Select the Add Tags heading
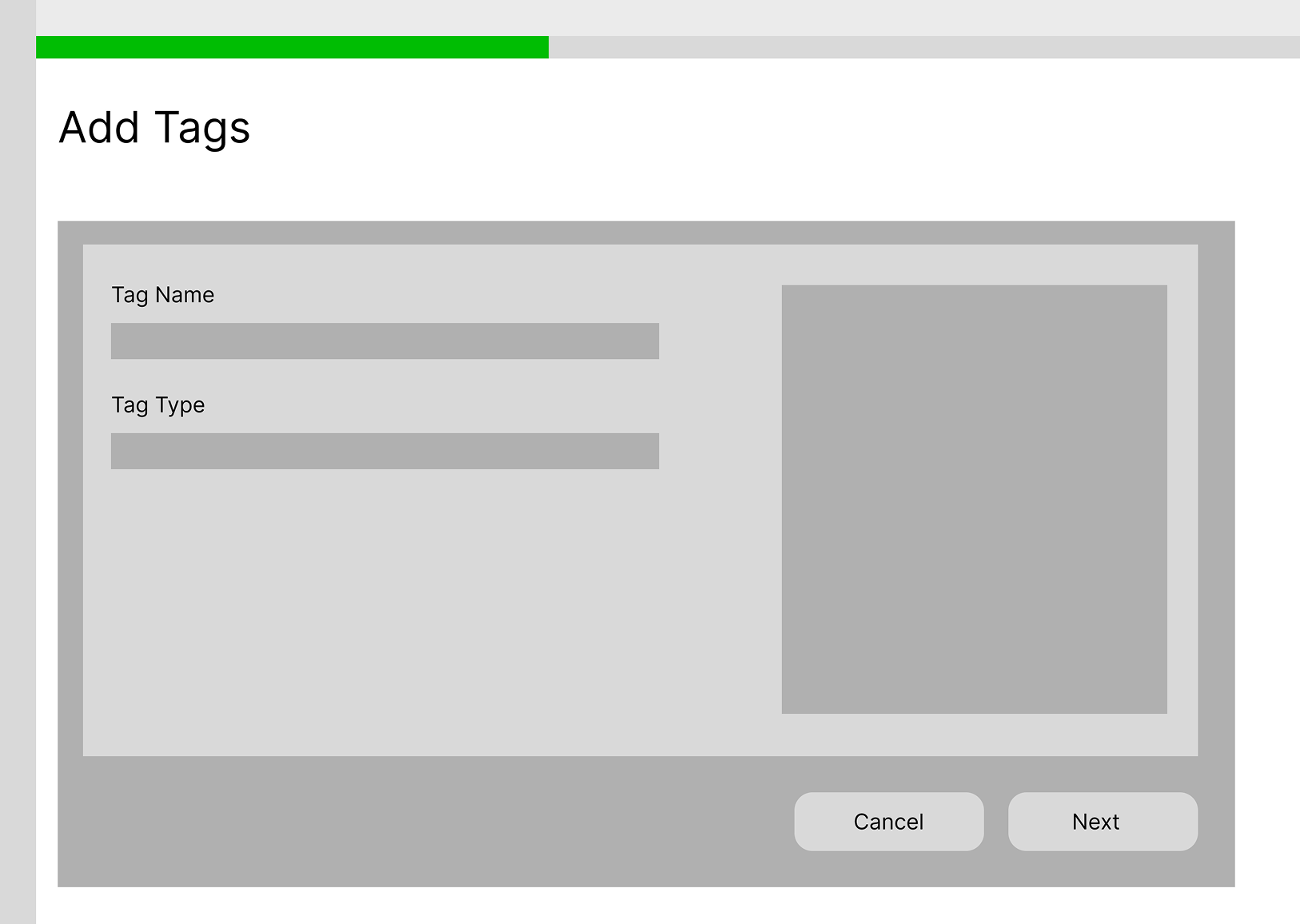1300x924 pixels. click(154, 128)
